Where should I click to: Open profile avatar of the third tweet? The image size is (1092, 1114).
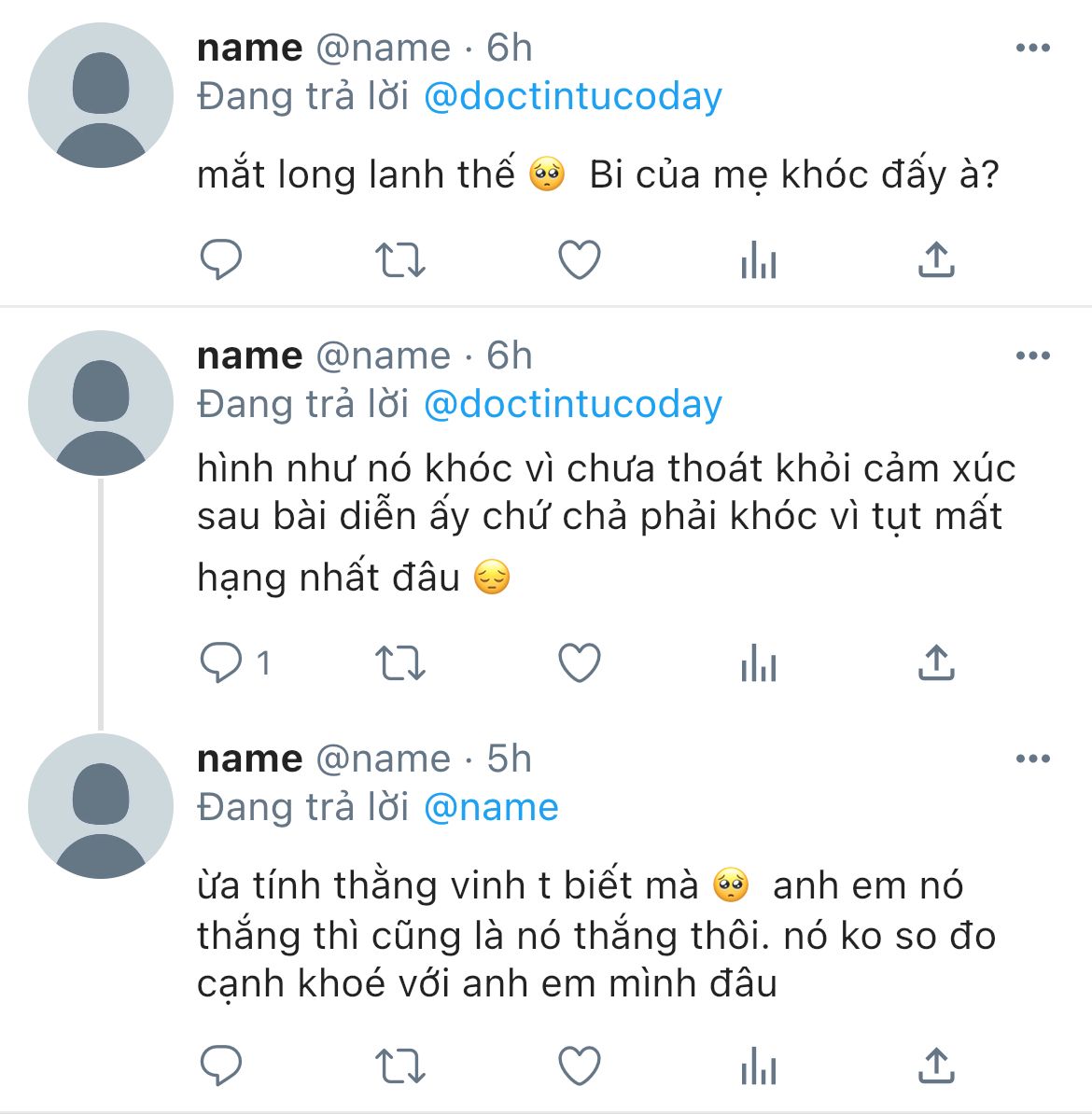(101, 807)
